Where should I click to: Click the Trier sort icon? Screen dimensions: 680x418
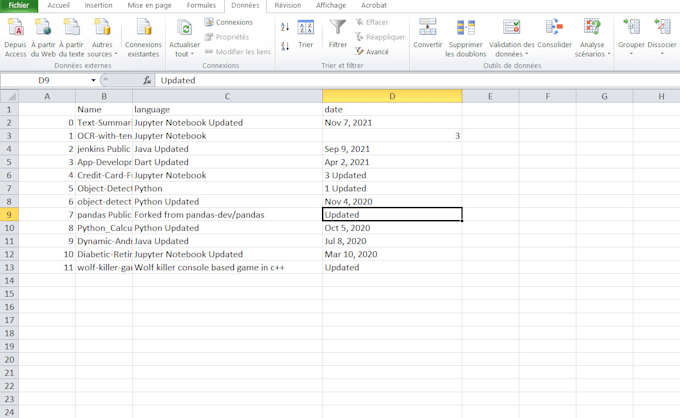pyautogui.click(x=305, y=28)
